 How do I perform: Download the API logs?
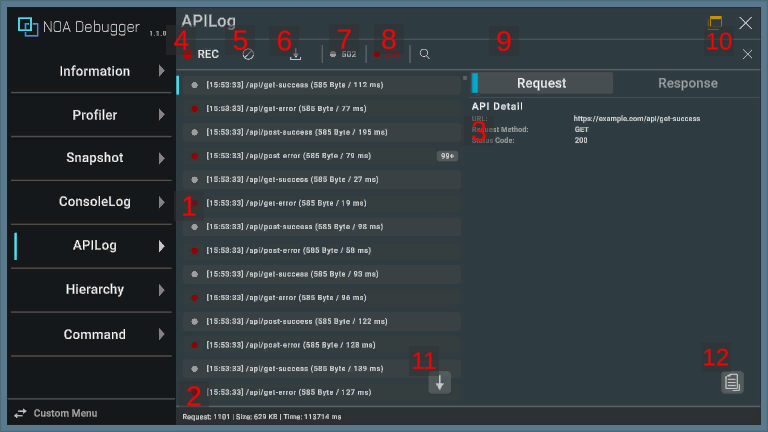pyautogui.click(x=295, y=54)
